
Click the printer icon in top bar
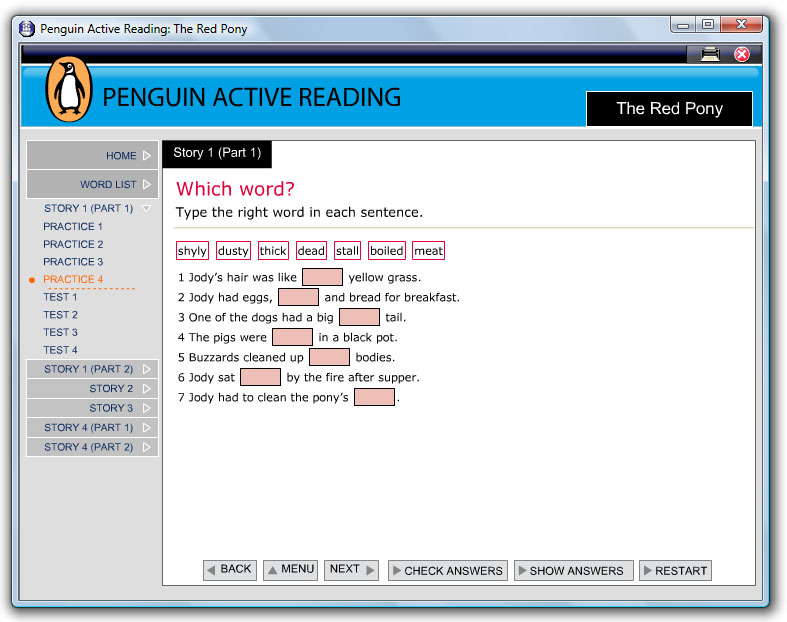pos(710,54)
